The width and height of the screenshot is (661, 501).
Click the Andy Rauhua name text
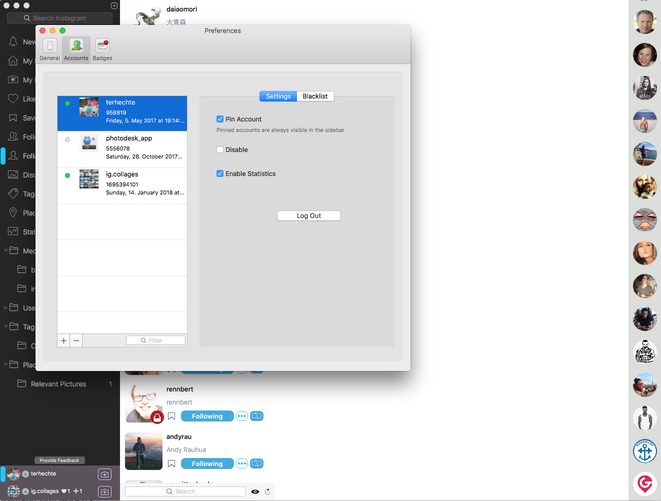click(x=186, y=450)
